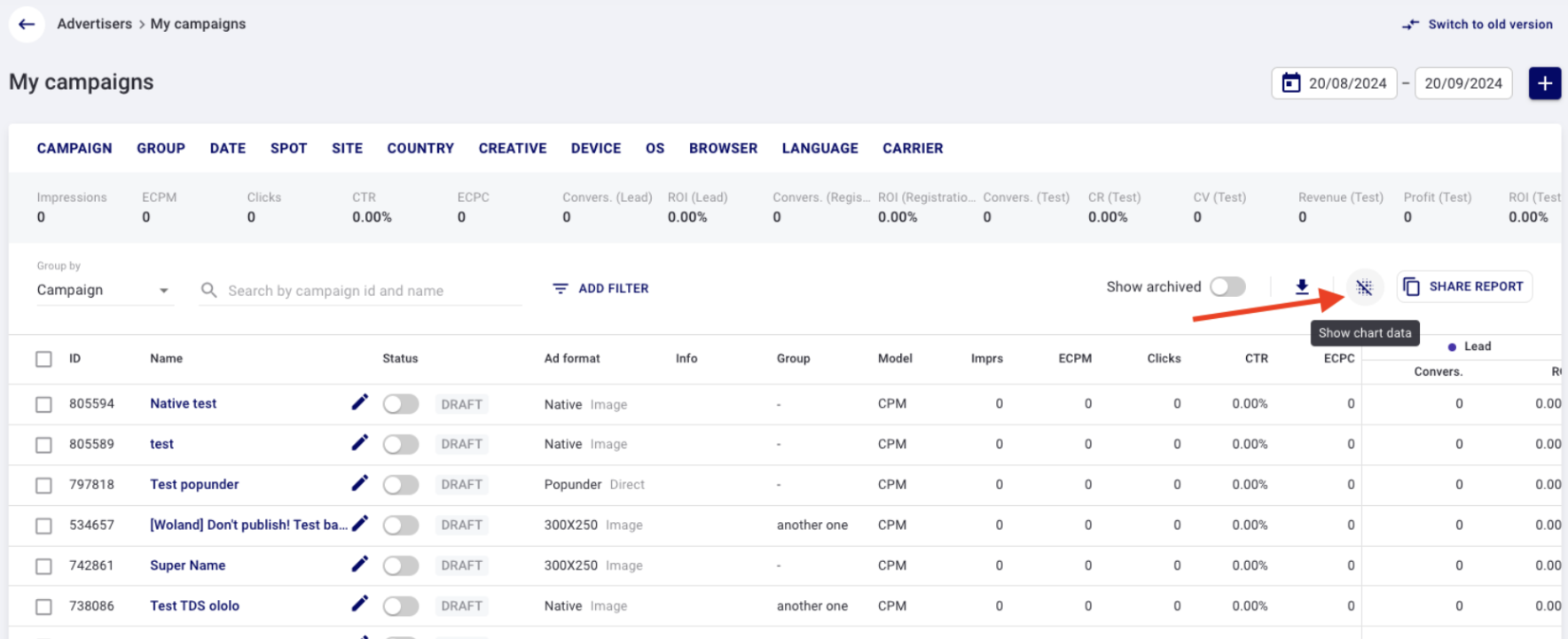Screen dimensions: 1568x639
Task: Edit the Test popunder campaign pencil
Action: pos(359,483)
